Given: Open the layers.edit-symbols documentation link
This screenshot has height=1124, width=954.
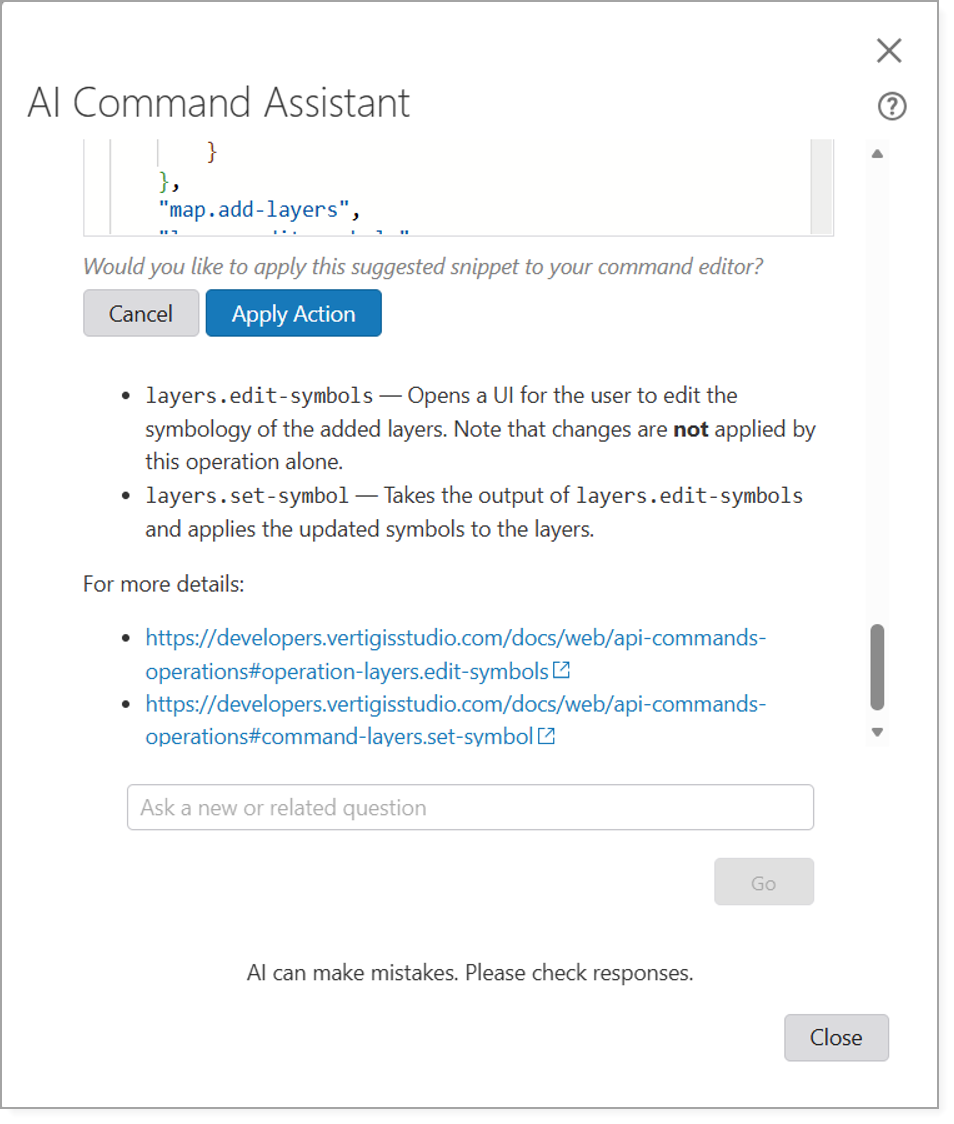Looking at the screenshot, I should click(455, 654).
